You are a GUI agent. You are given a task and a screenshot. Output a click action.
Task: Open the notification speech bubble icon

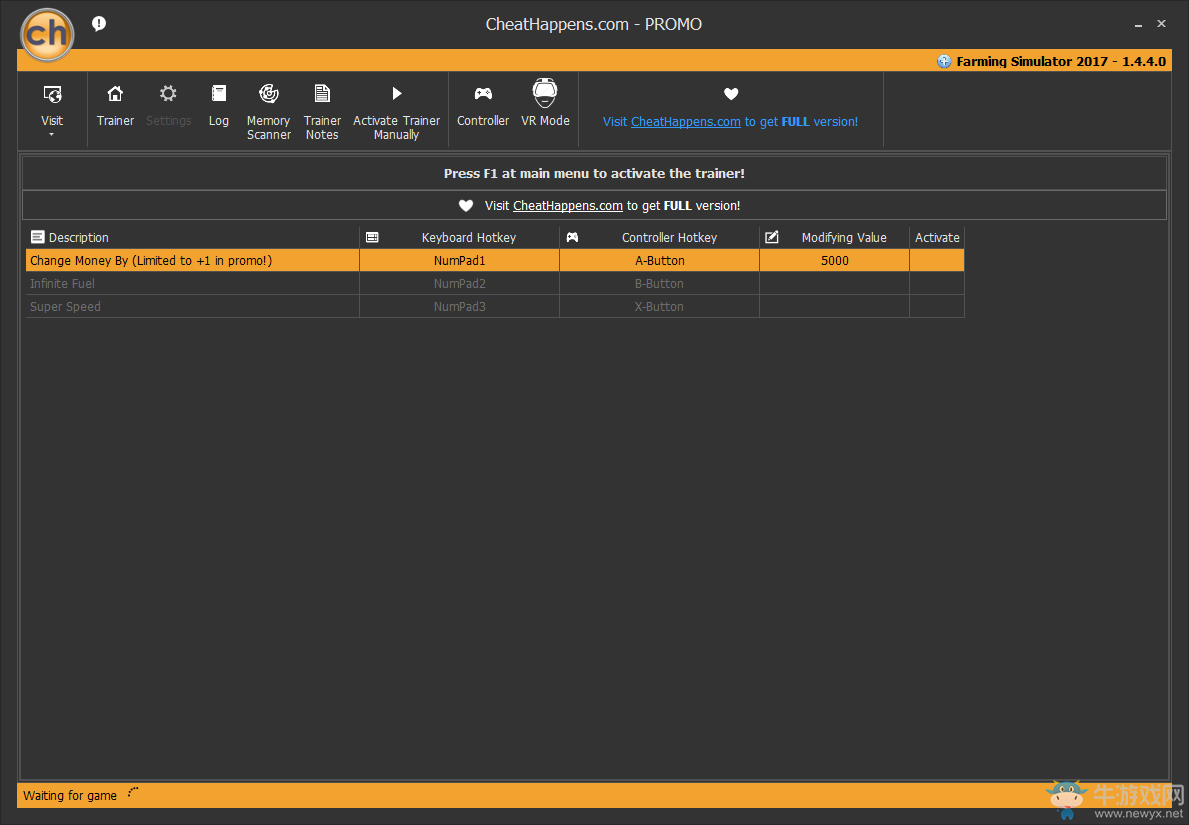click(x=99, y=24)
